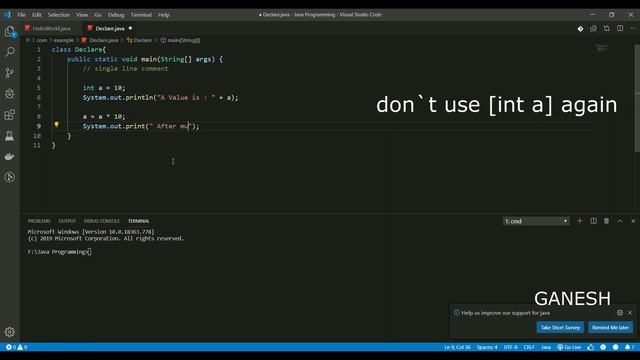This screenshot has width=640, height=360.
Task: Click the unsaved dot on Declare.java tab
Action: tap(130, 28)
